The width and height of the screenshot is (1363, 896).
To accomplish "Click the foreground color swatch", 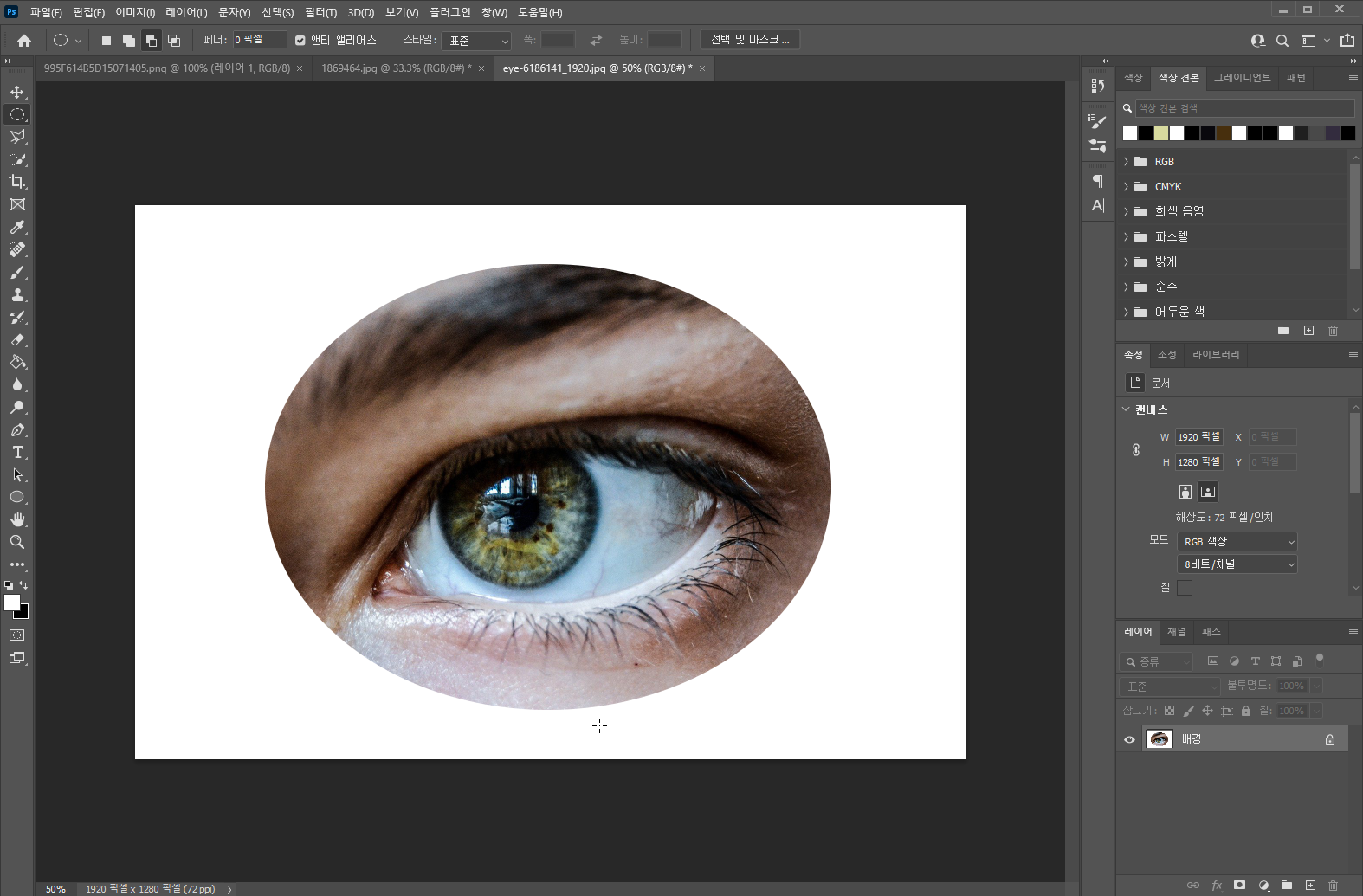I will [12, 603].
